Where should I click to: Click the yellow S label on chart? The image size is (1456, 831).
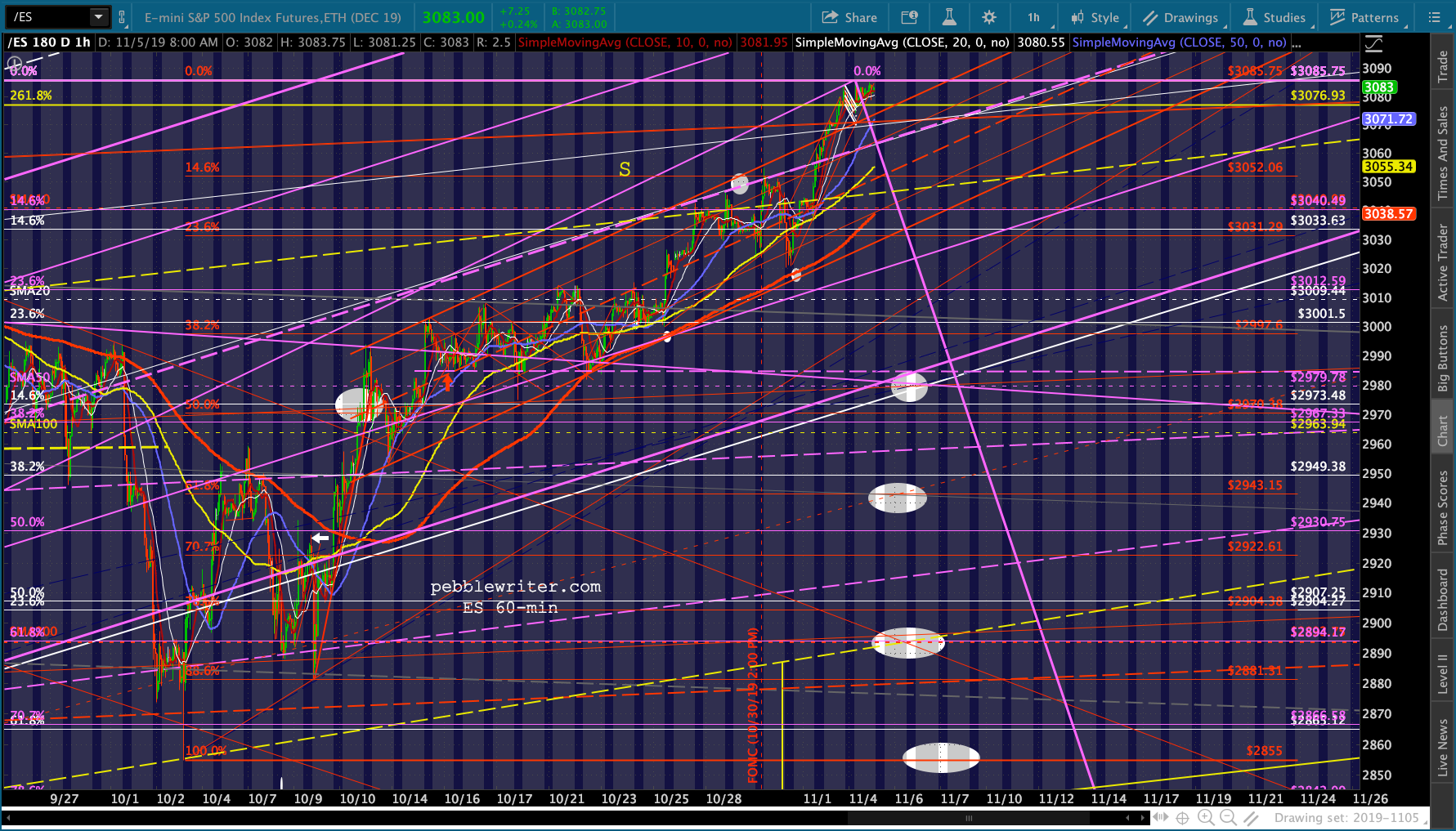pyautogui.click(x=625, y=169)
